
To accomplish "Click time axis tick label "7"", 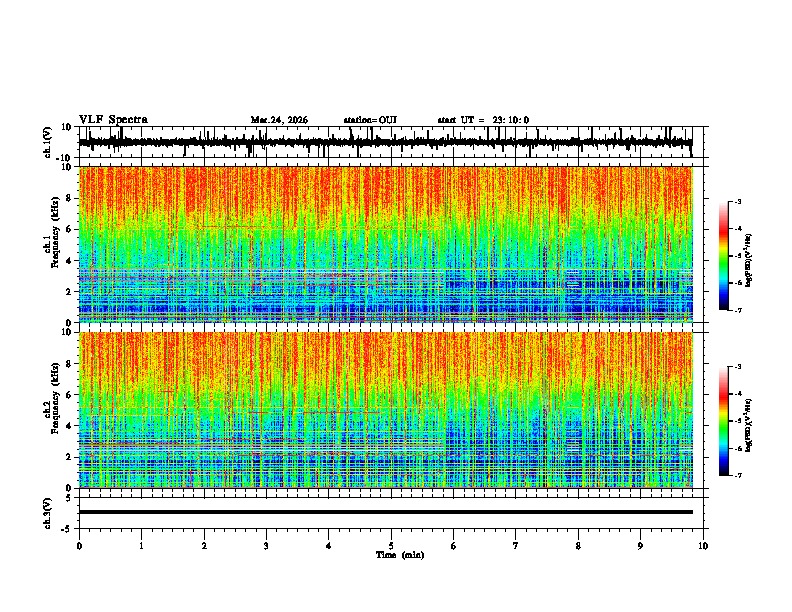I will (x=516, y=546).
